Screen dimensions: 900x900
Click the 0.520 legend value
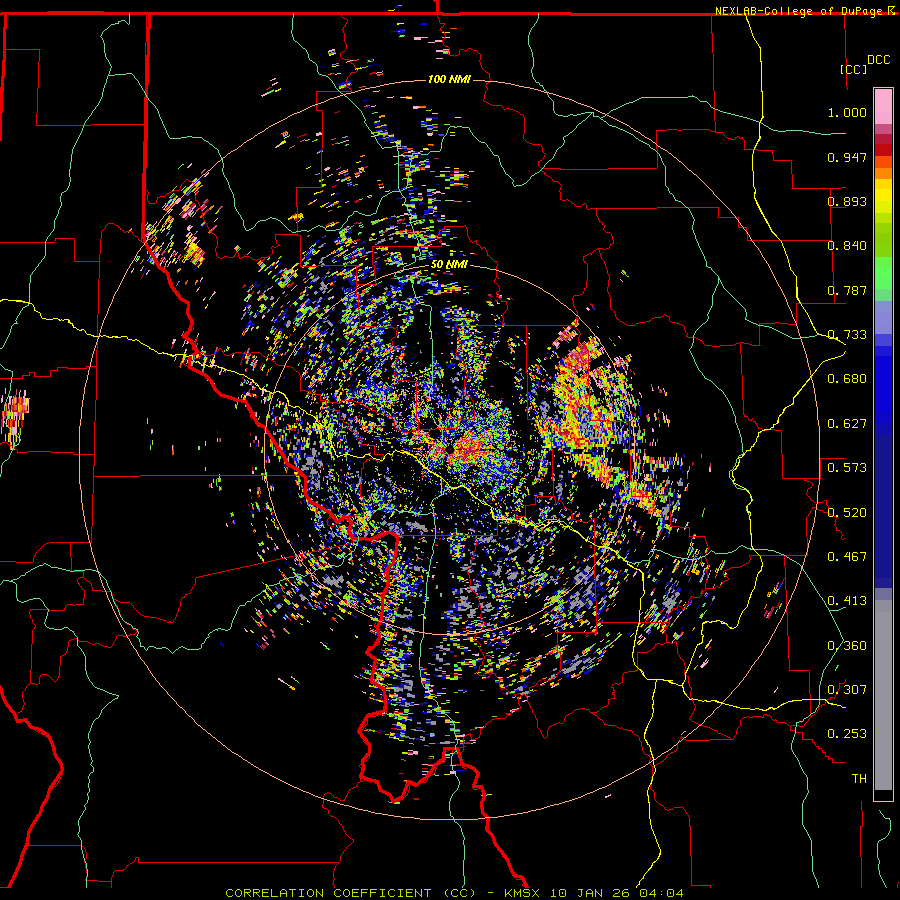pyautogui.click(x=847, y=513)
